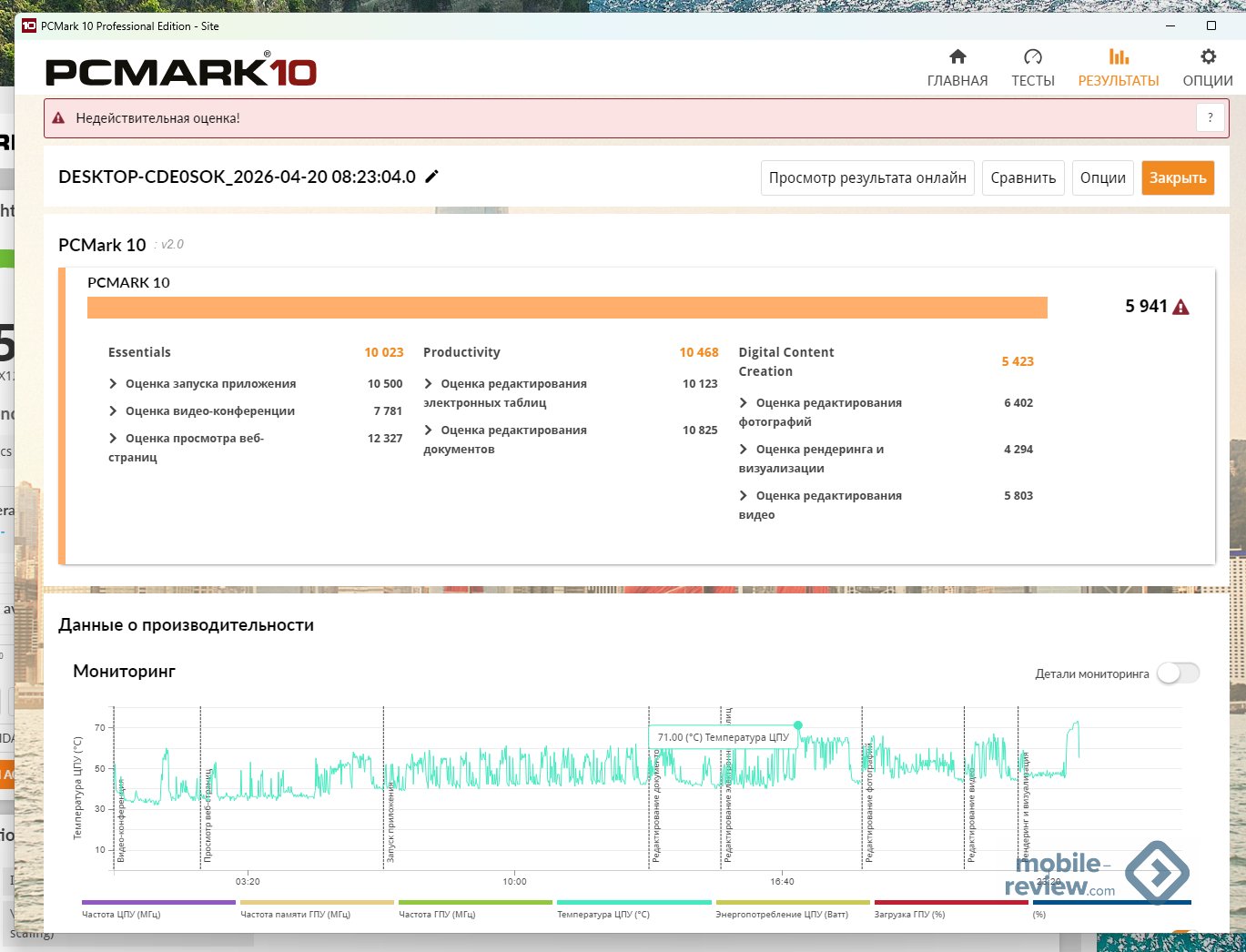
Task: Click the PCMark 10 title bar app icon
Action: click(x=29, y=25)
